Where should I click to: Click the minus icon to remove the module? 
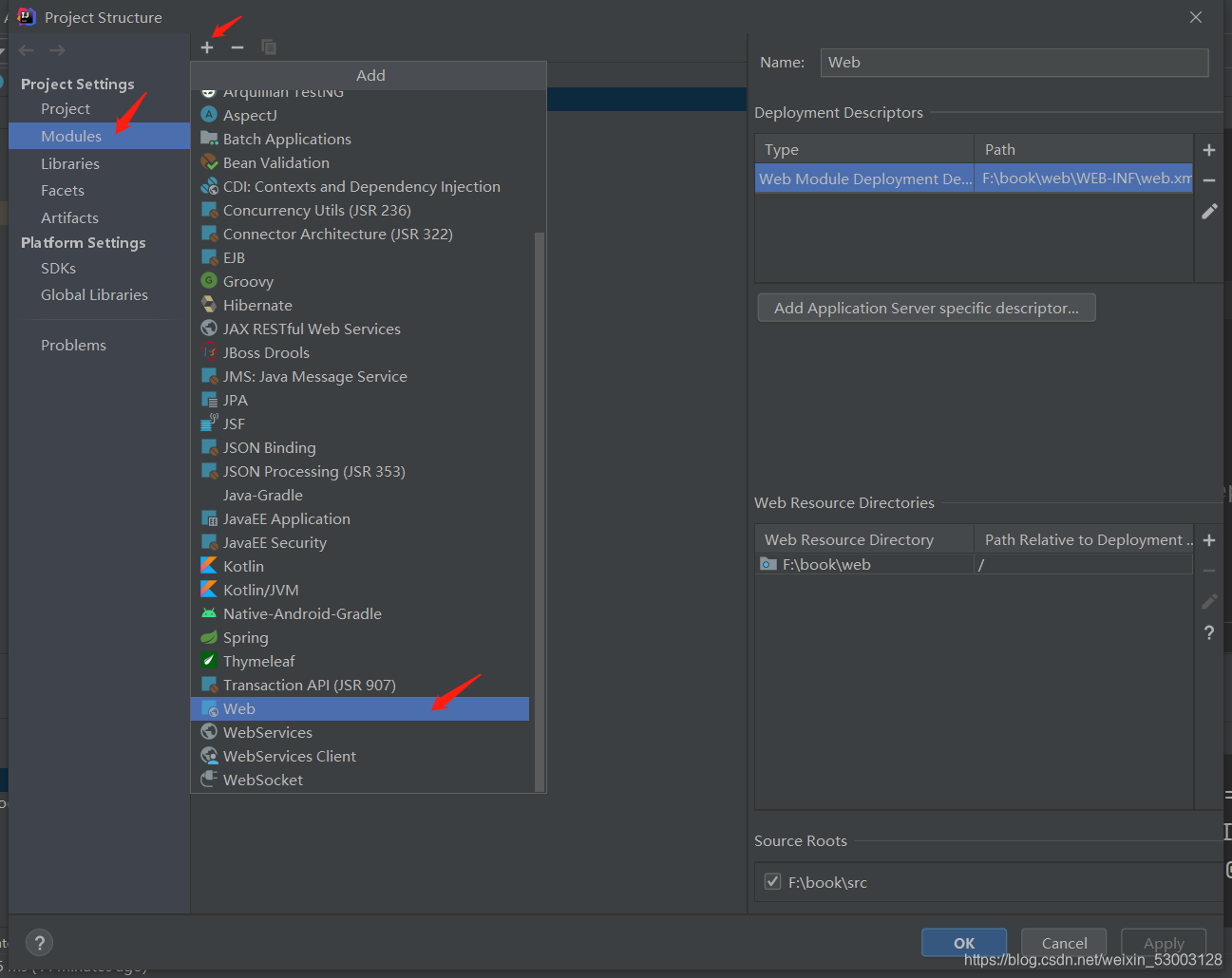point(237,46)
